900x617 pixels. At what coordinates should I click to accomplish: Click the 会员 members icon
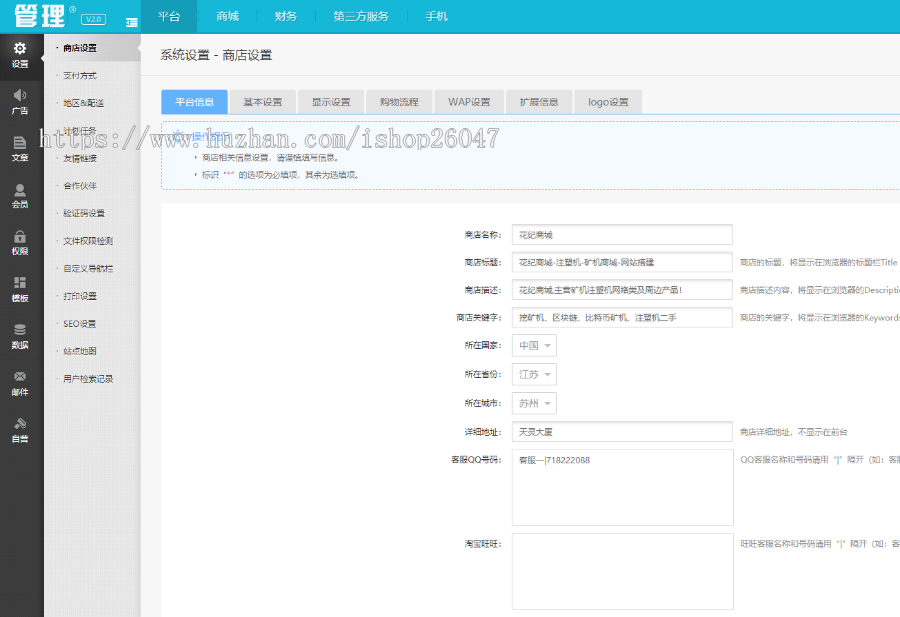21,195
